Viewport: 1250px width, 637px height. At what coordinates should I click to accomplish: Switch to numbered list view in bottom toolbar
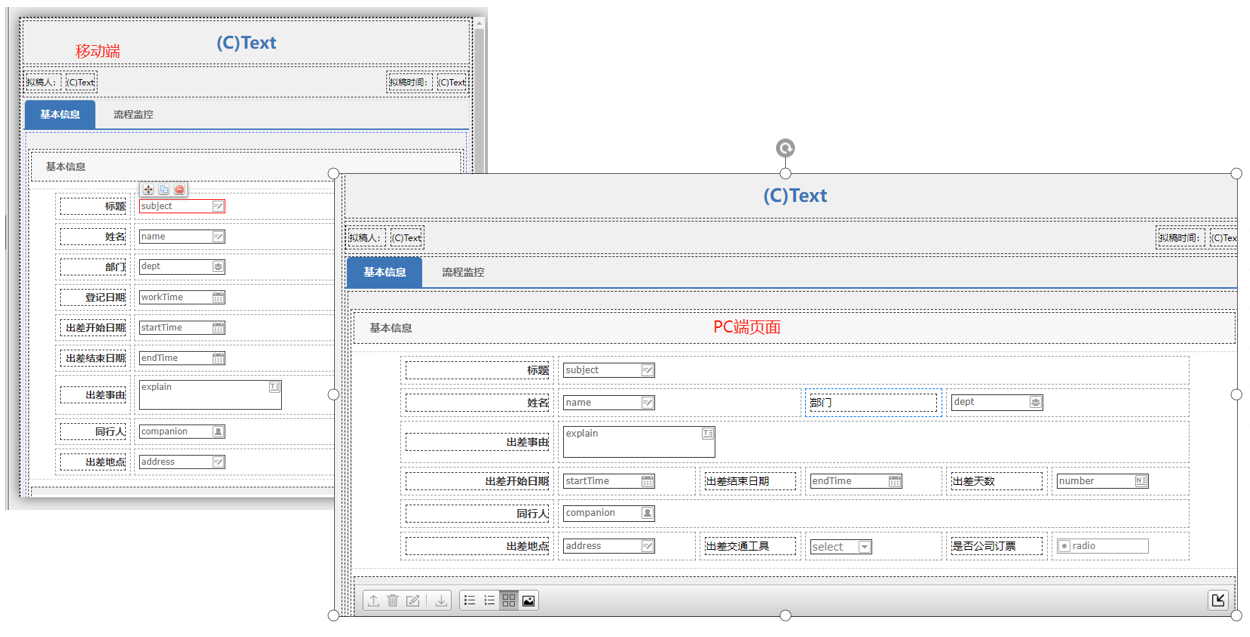[490, 600]
